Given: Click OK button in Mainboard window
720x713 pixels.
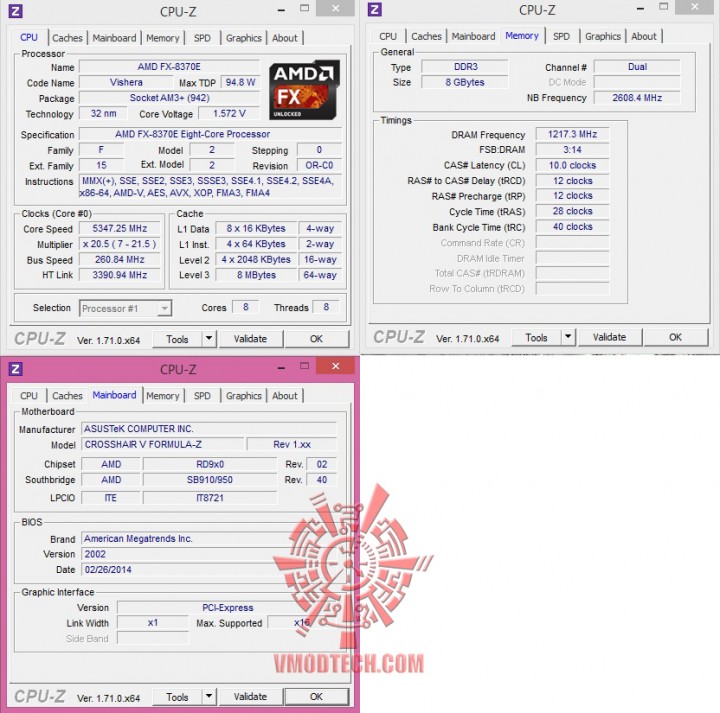Looking at the screenshot, I should point(316,696).
